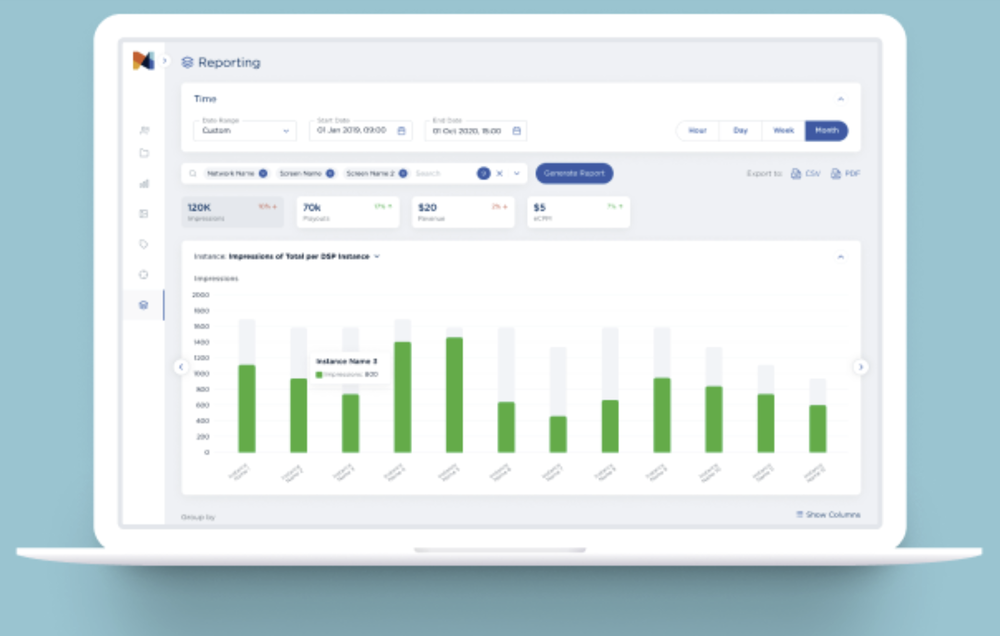Image resolution: width=1000 pixels, height=636 pixels.
Task: Go to previous chart page arrow
Action: [x=181, y=367]
